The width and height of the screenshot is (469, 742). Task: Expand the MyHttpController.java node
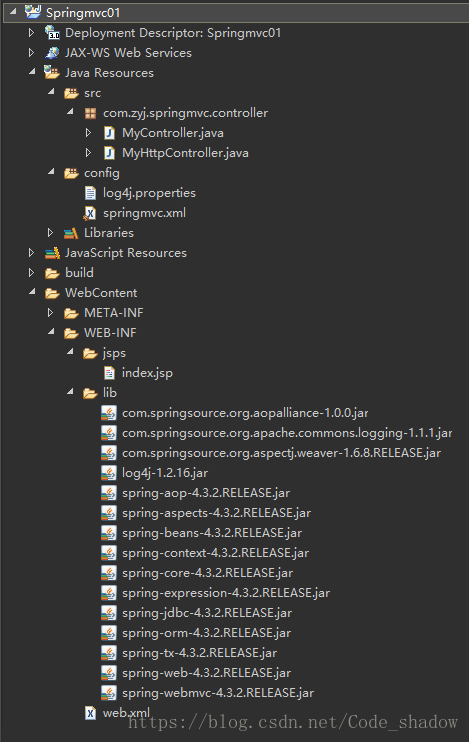pos(88,153)
